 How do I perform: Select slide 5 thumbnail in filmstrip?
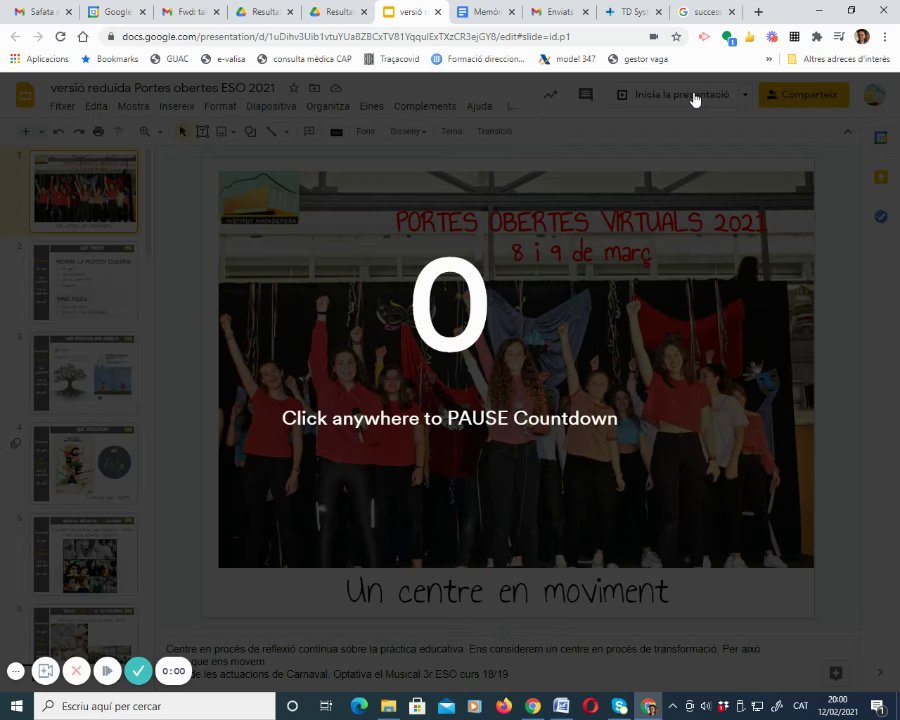[x=84, y=555]
